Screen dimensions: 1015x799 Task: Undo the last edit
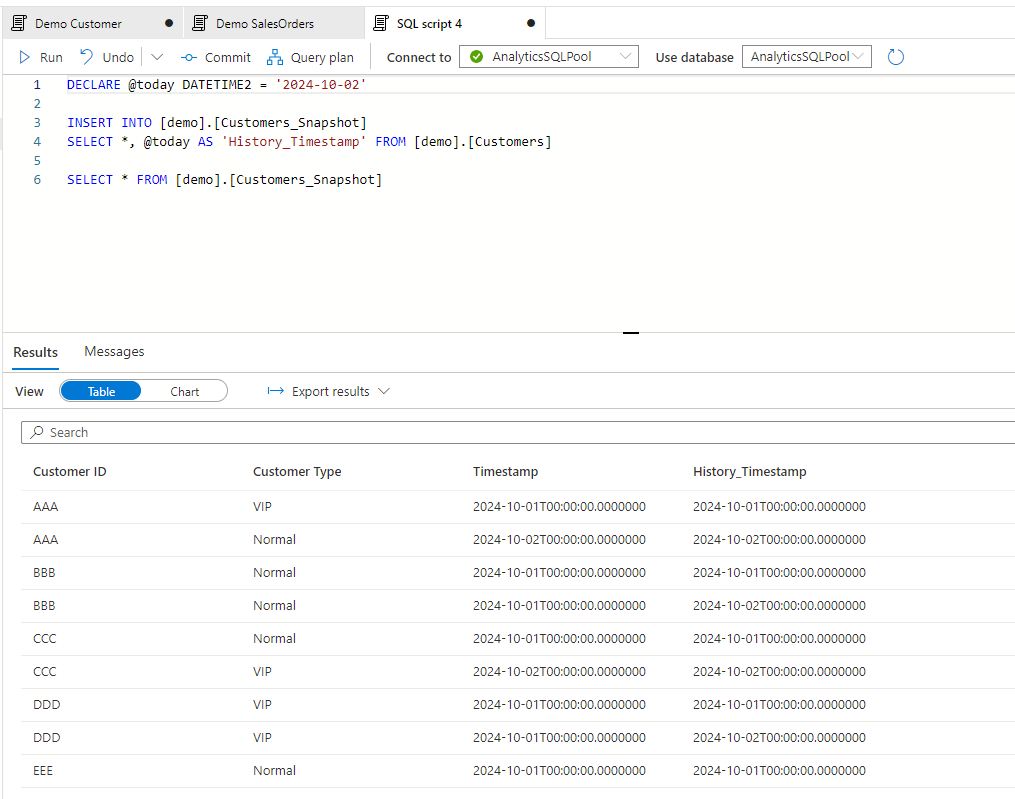click(x=107, y=57)
